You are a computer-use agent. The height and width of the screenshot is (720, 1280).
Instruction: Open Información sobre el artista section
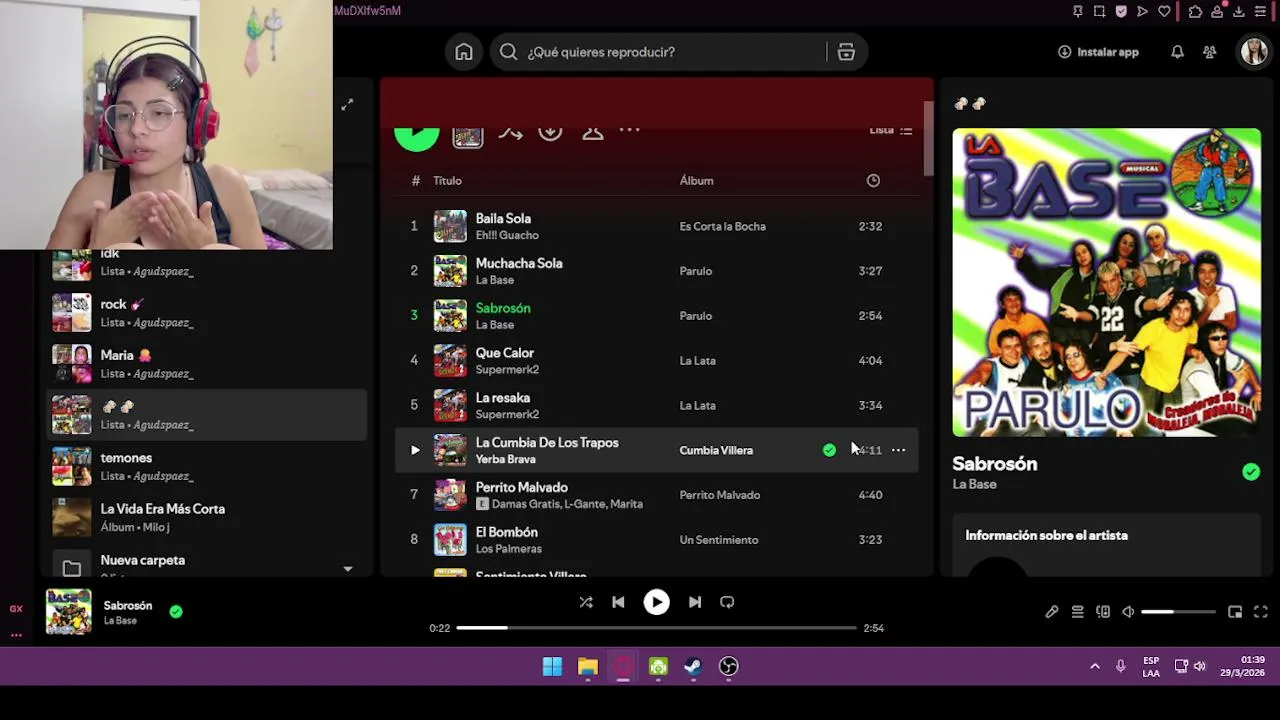[x=1046, y=536]
